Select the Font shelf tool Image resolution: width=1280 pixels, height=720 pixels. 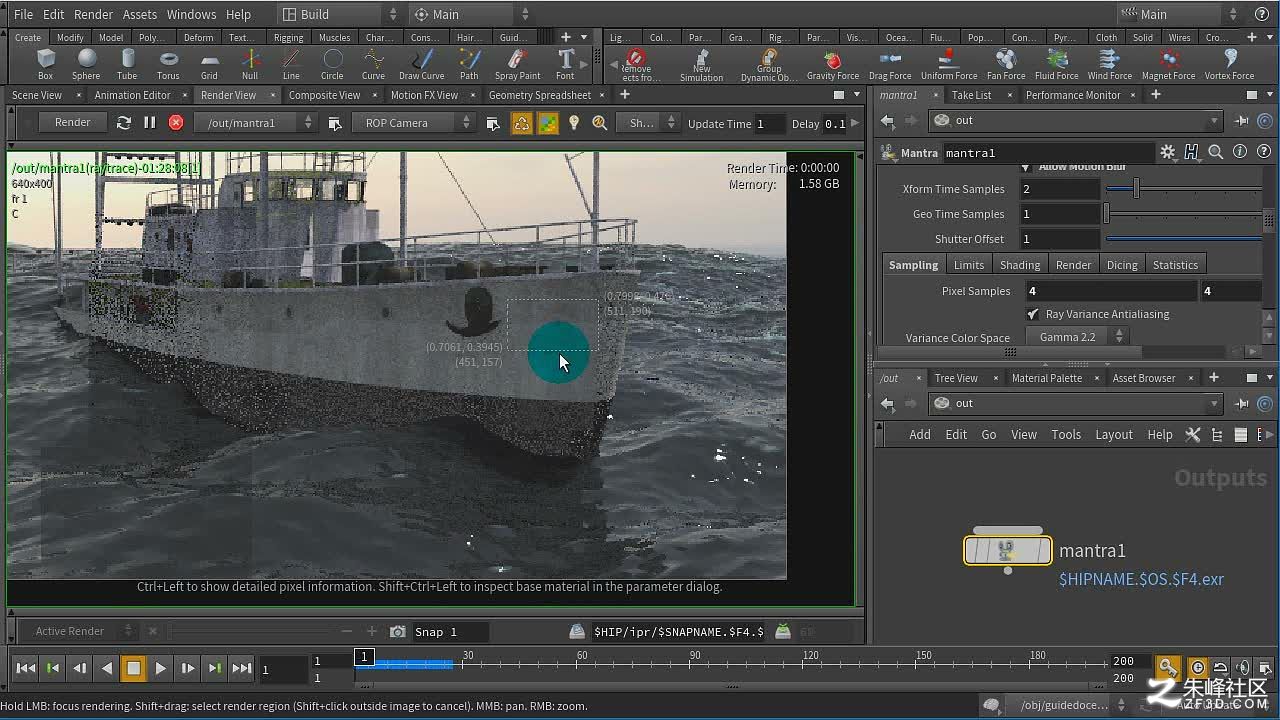coord(565,65)
